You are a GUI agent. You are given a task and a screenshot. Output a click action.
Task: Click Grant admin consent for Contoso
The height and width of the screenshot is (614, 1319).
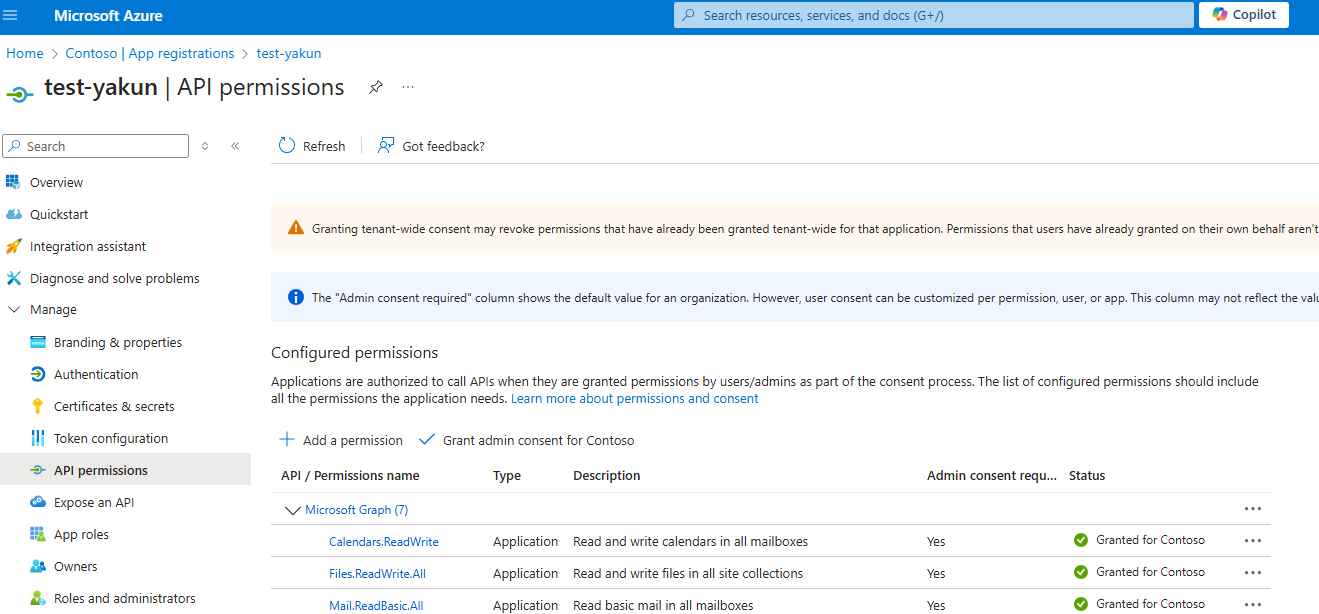coord(527,440)
